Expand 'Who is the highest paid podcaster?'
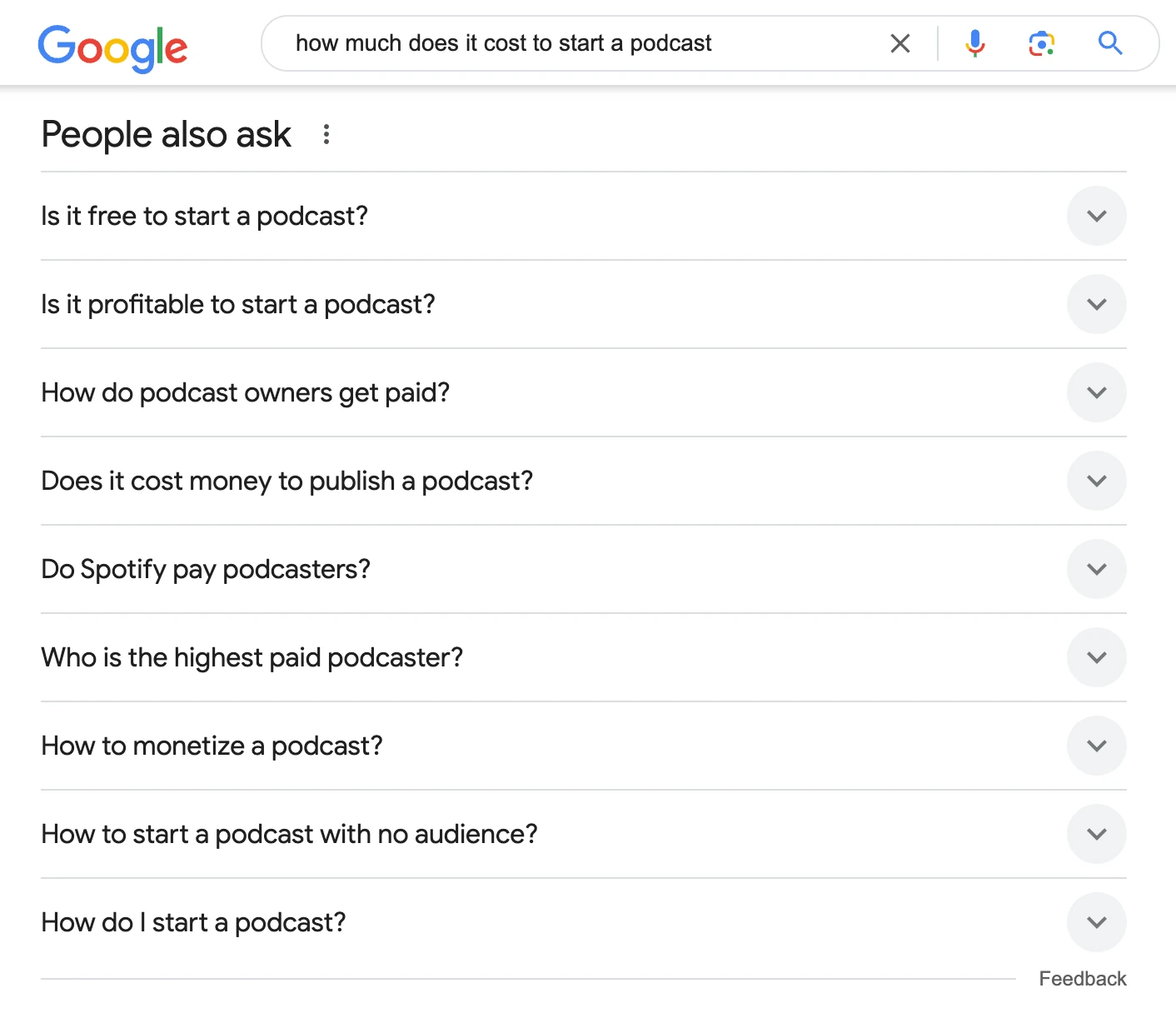Image resolution: width=1176 pixels, height=1013 pixels. click(1096, 657)
